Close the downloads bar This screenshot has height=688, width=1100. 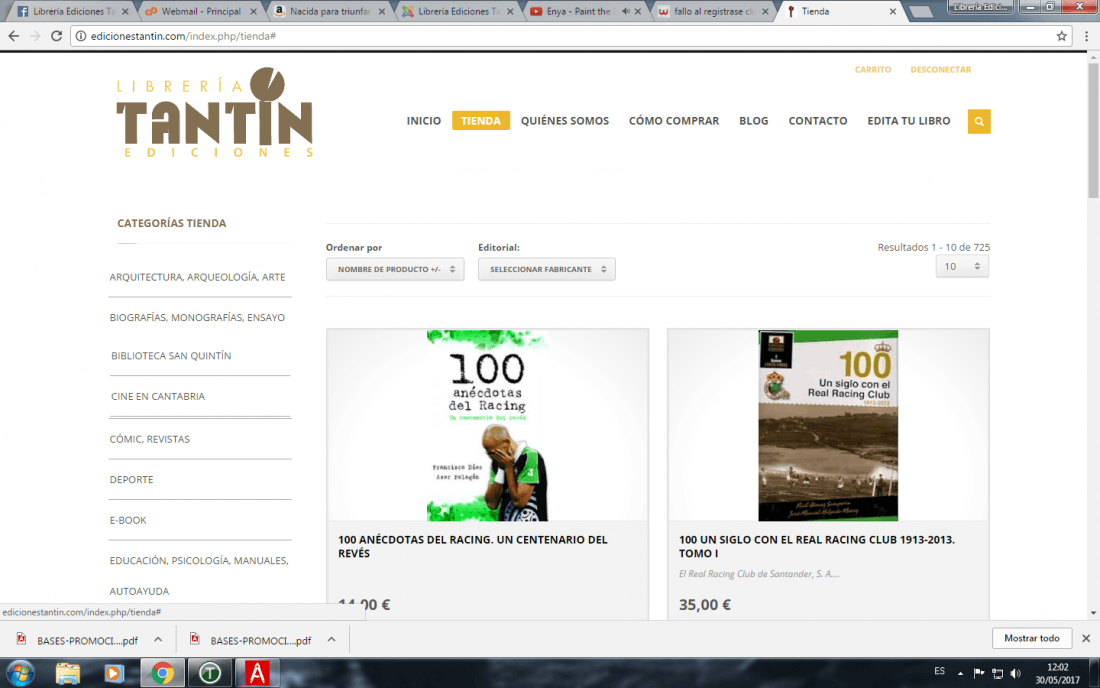coord(1086,638)
